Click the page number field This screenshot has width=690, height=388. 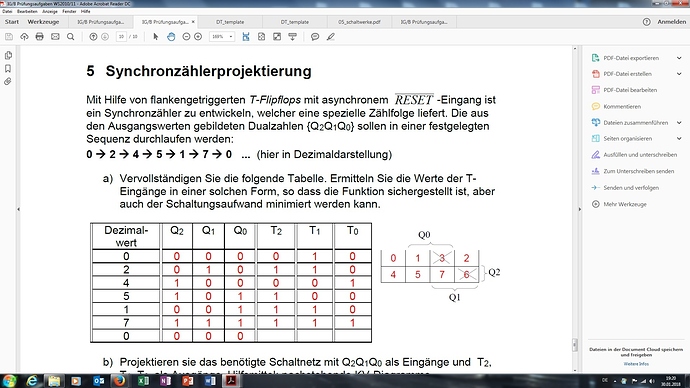click(121, 37)
